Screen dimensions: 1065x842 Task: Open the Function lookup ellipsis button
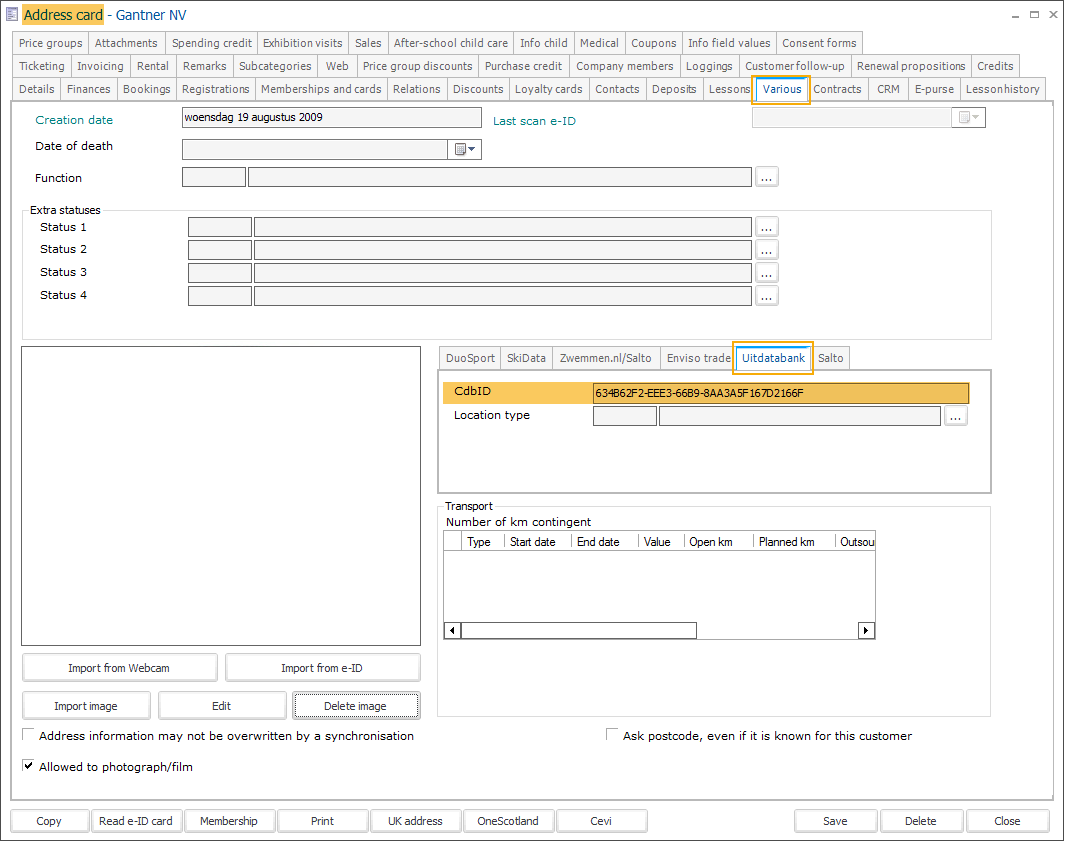(767, 177)
